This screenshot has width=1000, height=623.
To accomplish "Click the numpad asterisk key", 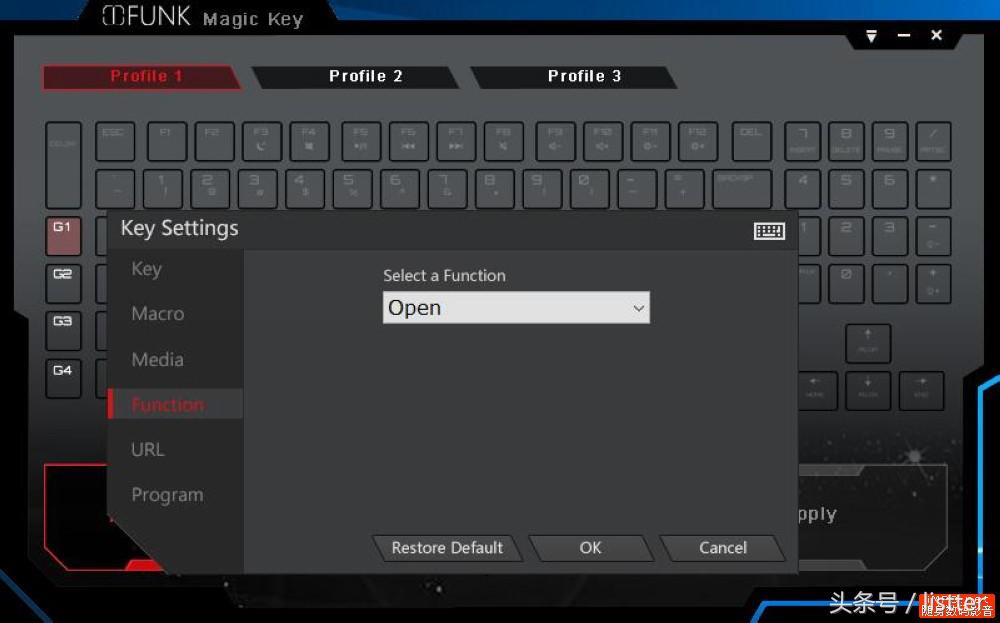I will point(934,189).
